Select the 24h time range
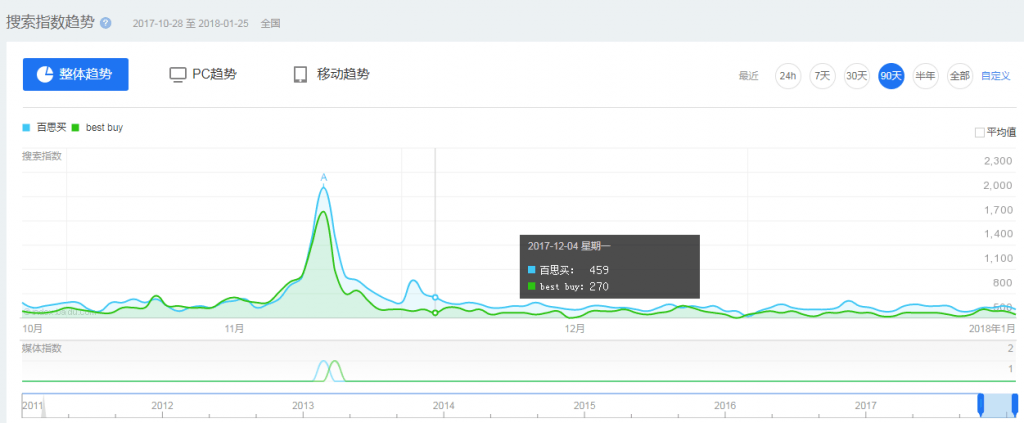 click(788, 76)
